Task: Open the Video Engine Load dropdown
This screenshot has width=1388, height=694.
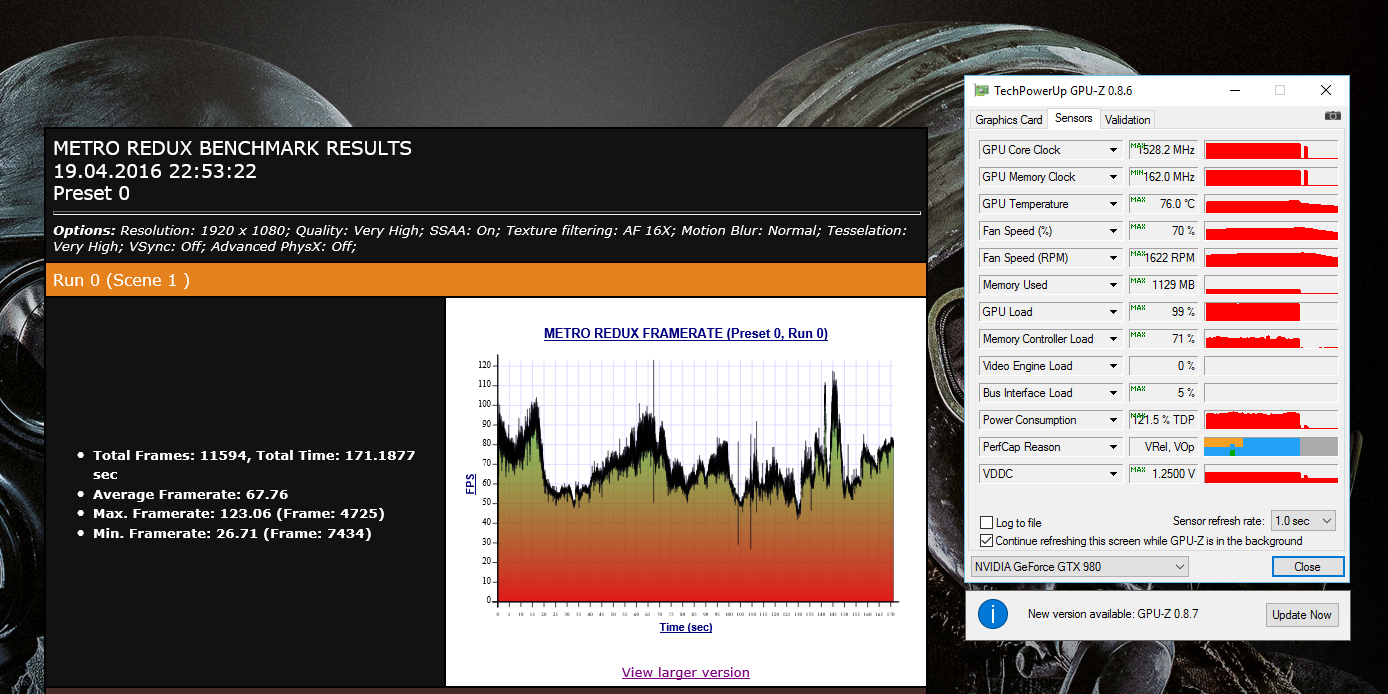Action: [x=1114, y=366]
